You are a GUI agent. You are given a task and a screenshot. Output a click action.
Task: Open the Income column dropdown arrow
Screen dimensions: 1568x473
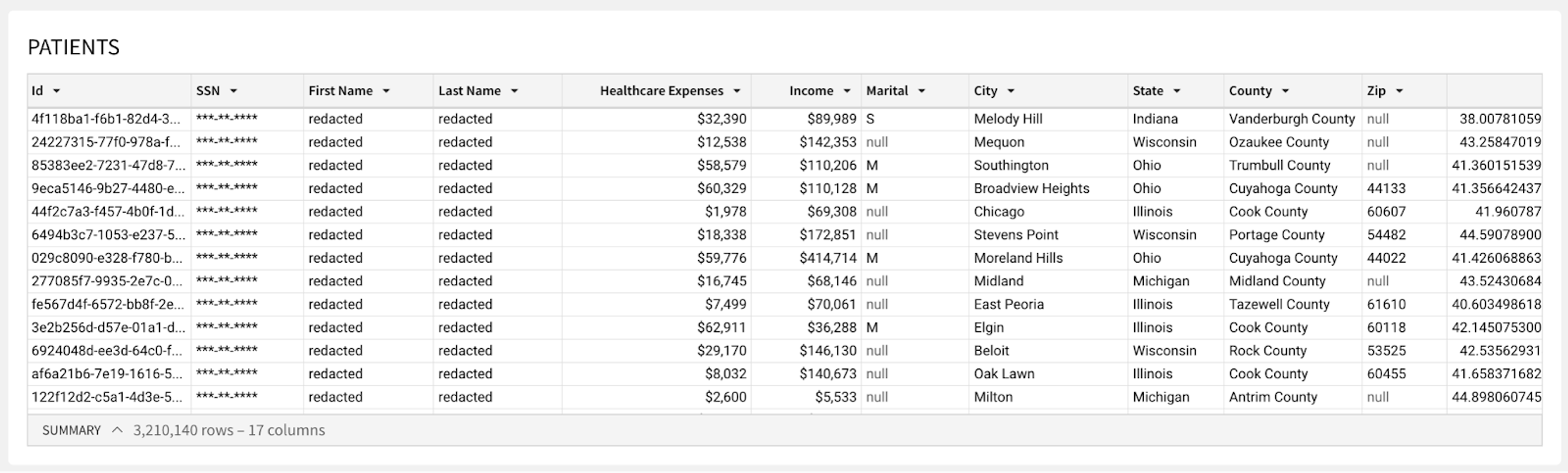847,91
